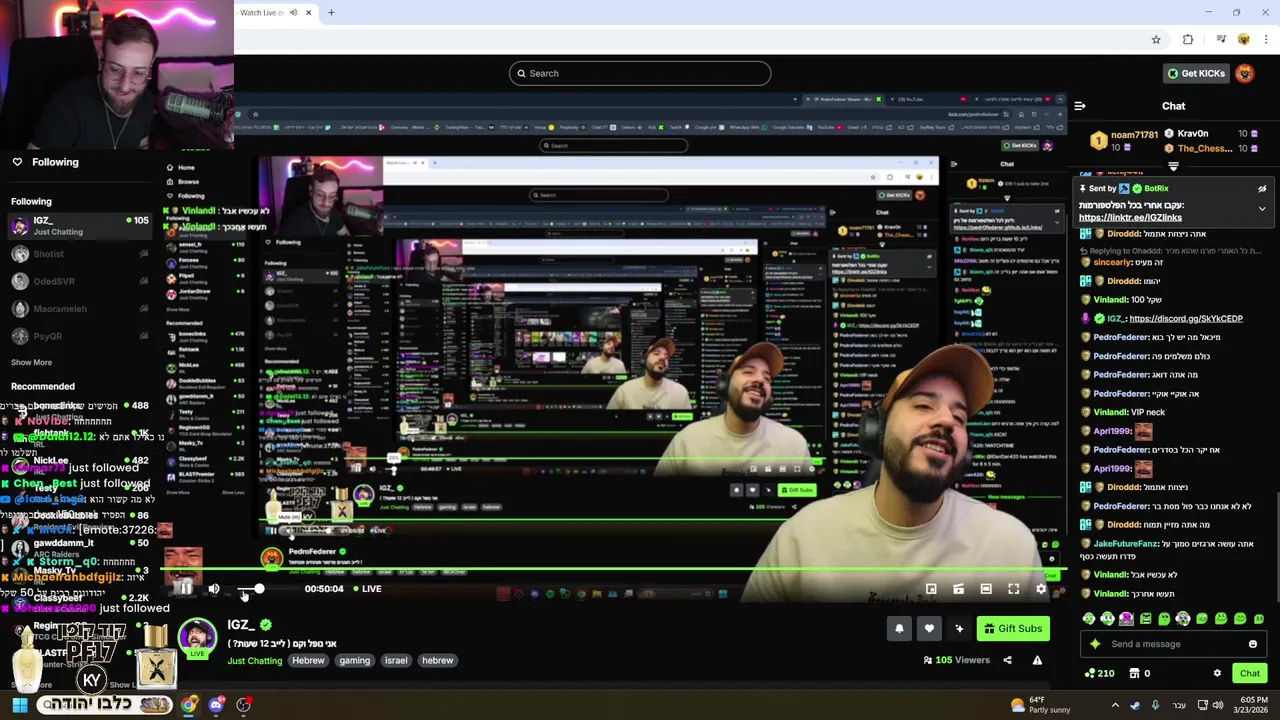Open the linktr.ee/IGZlinks link

click(x=1130, y=217)
